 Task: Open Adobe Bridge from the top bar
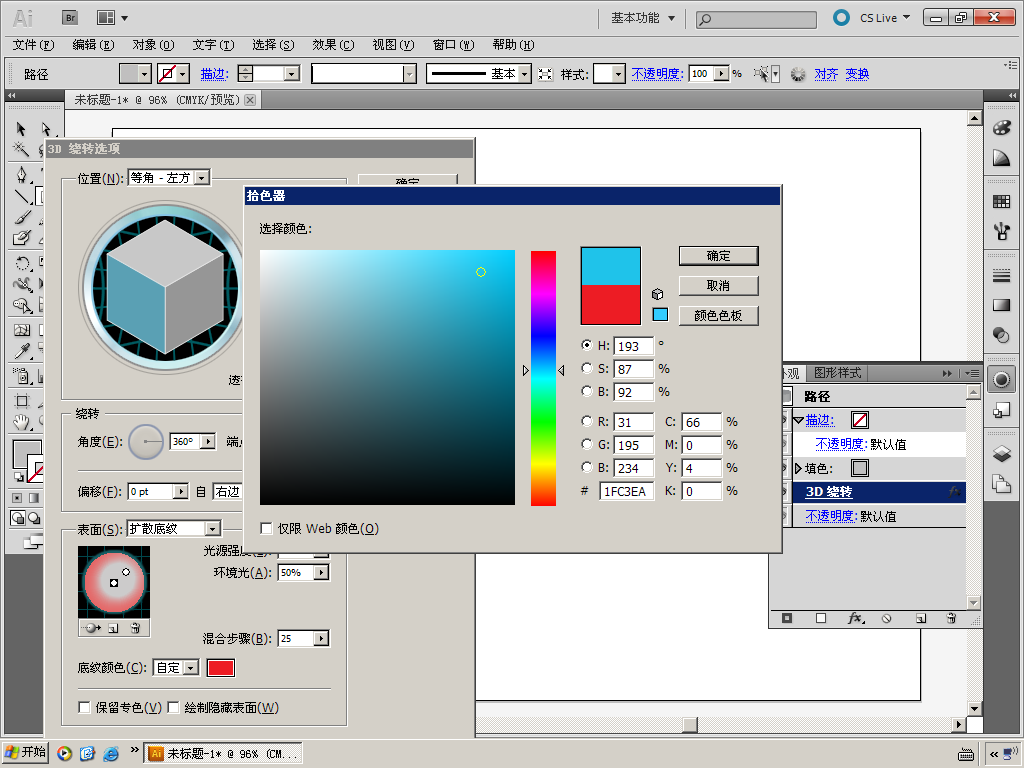coord(70,17)
